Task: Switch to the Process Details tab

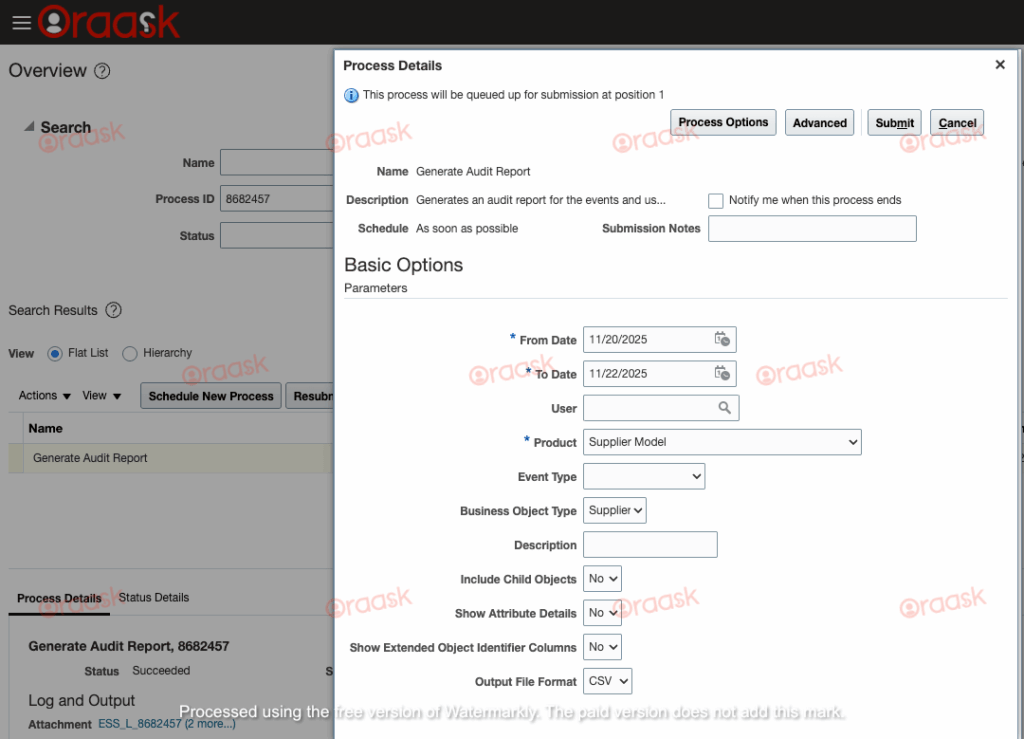Action: click(59, 598)
